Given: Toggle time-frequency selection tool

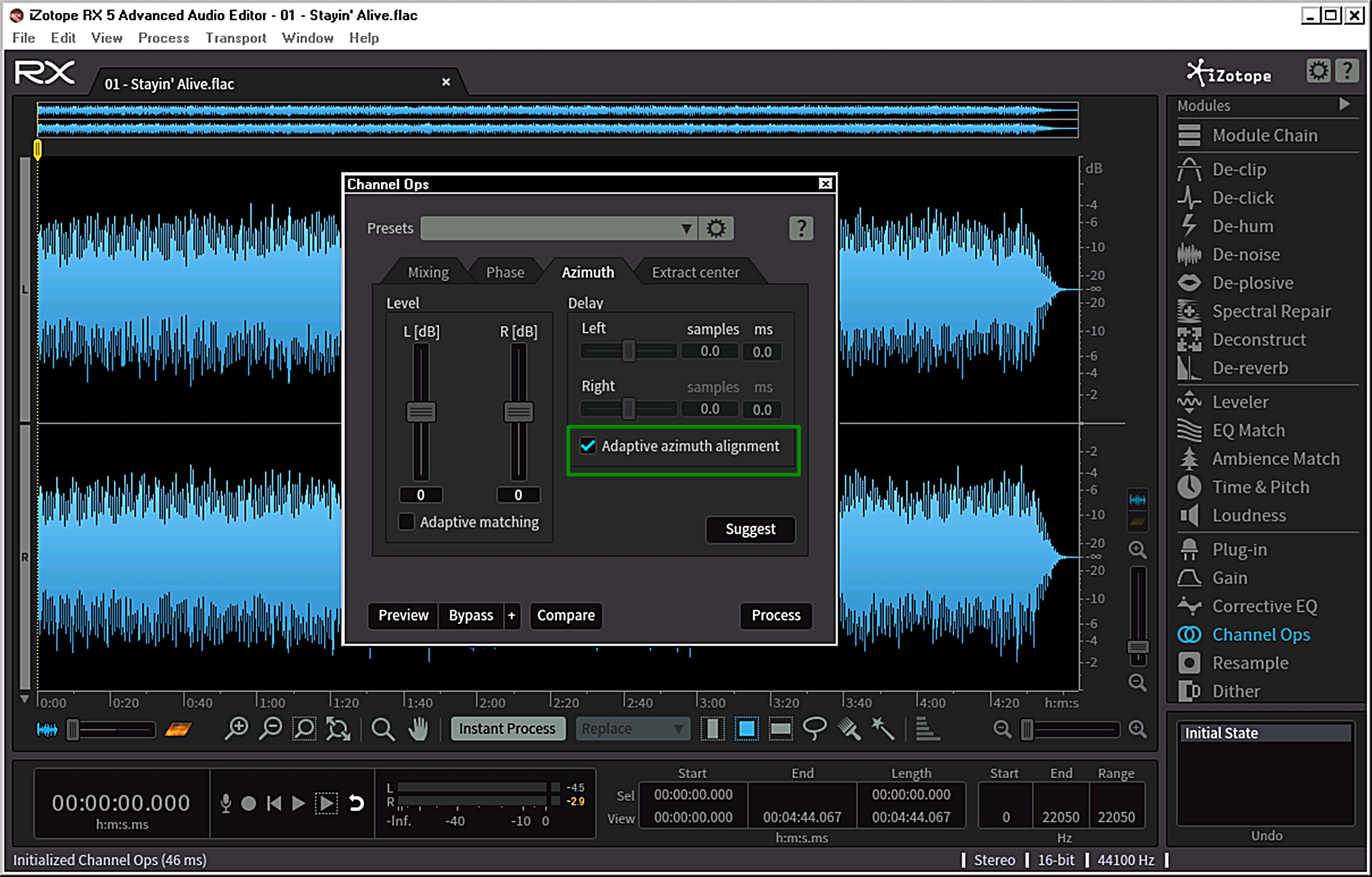Looking at the screenshot, I should (746, 729).
